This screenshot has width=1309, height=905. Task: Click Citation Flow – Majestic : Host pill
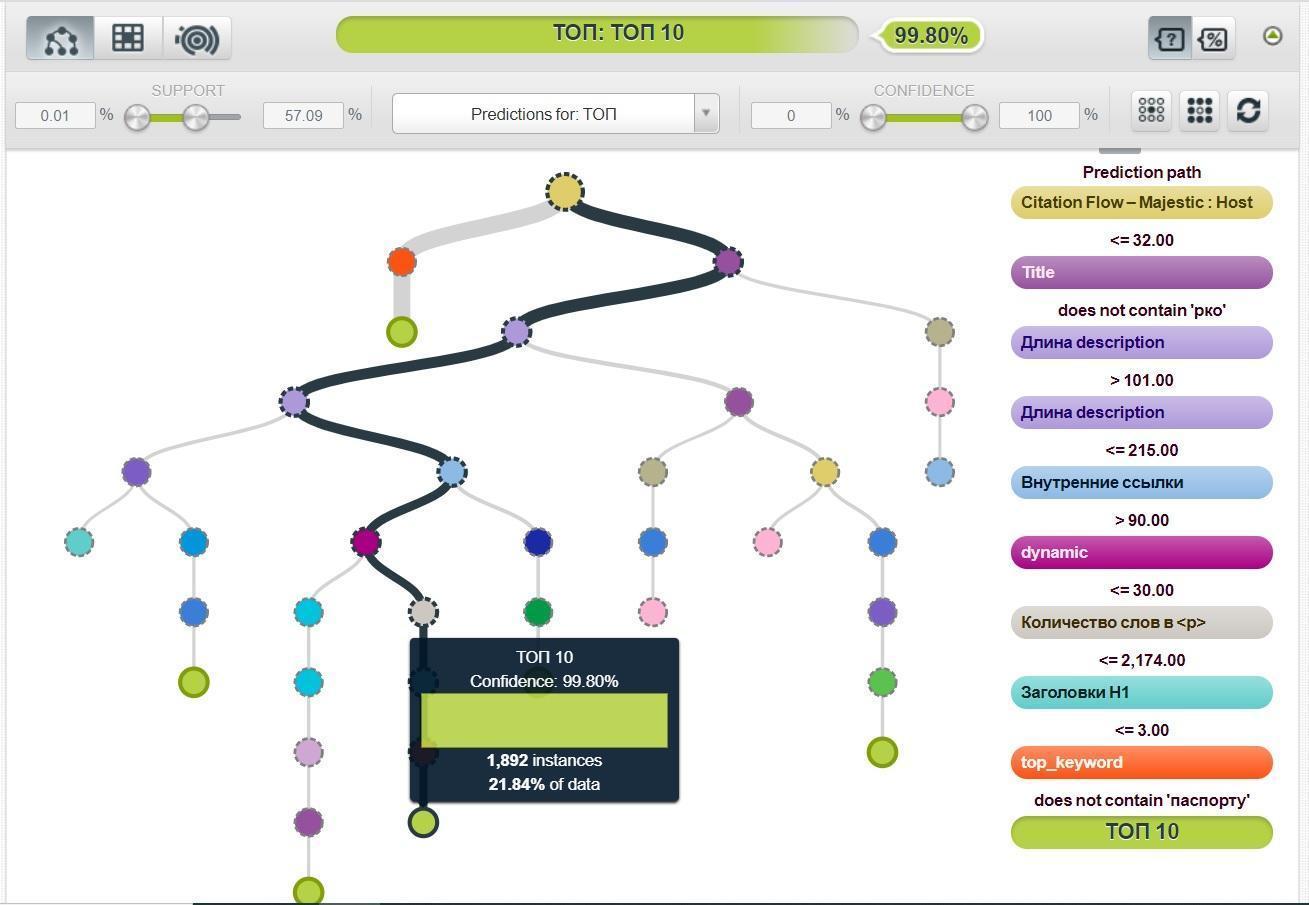tap(1141, 202)
